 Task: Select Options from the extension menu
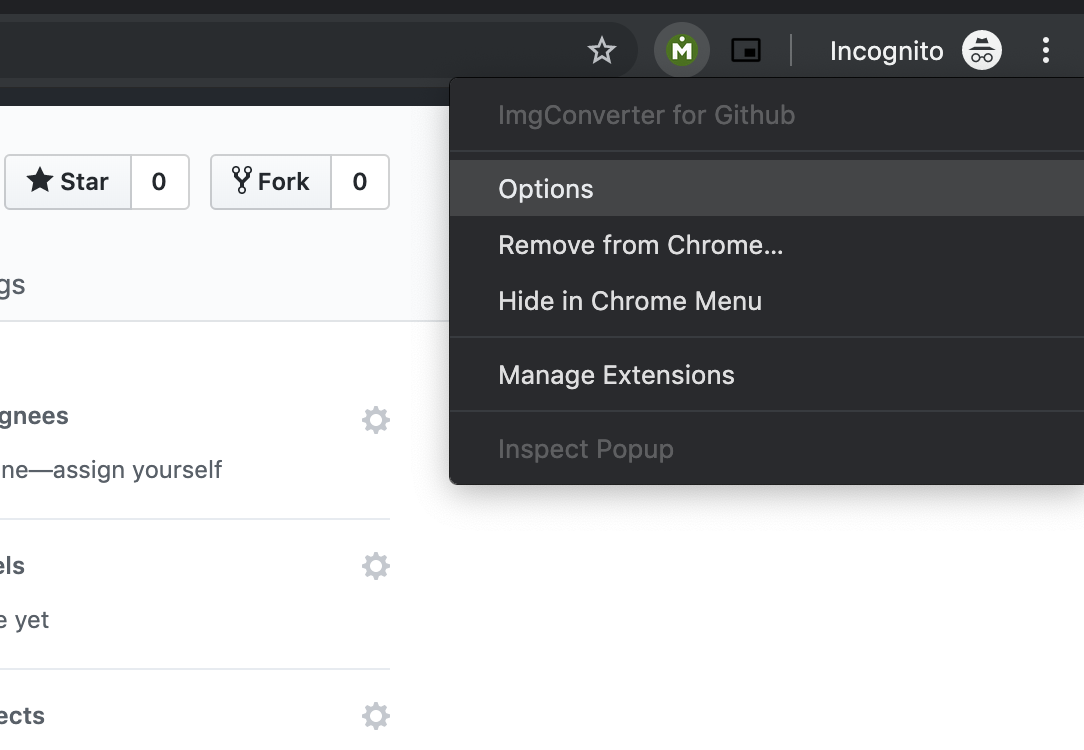(546, 189)
